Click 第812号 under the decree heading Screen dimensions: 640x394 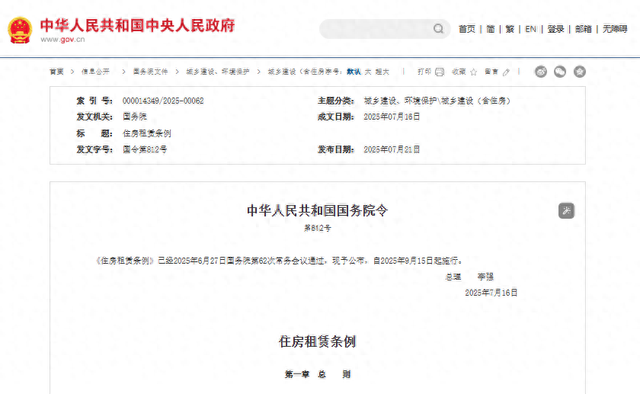tap(317, 228)
